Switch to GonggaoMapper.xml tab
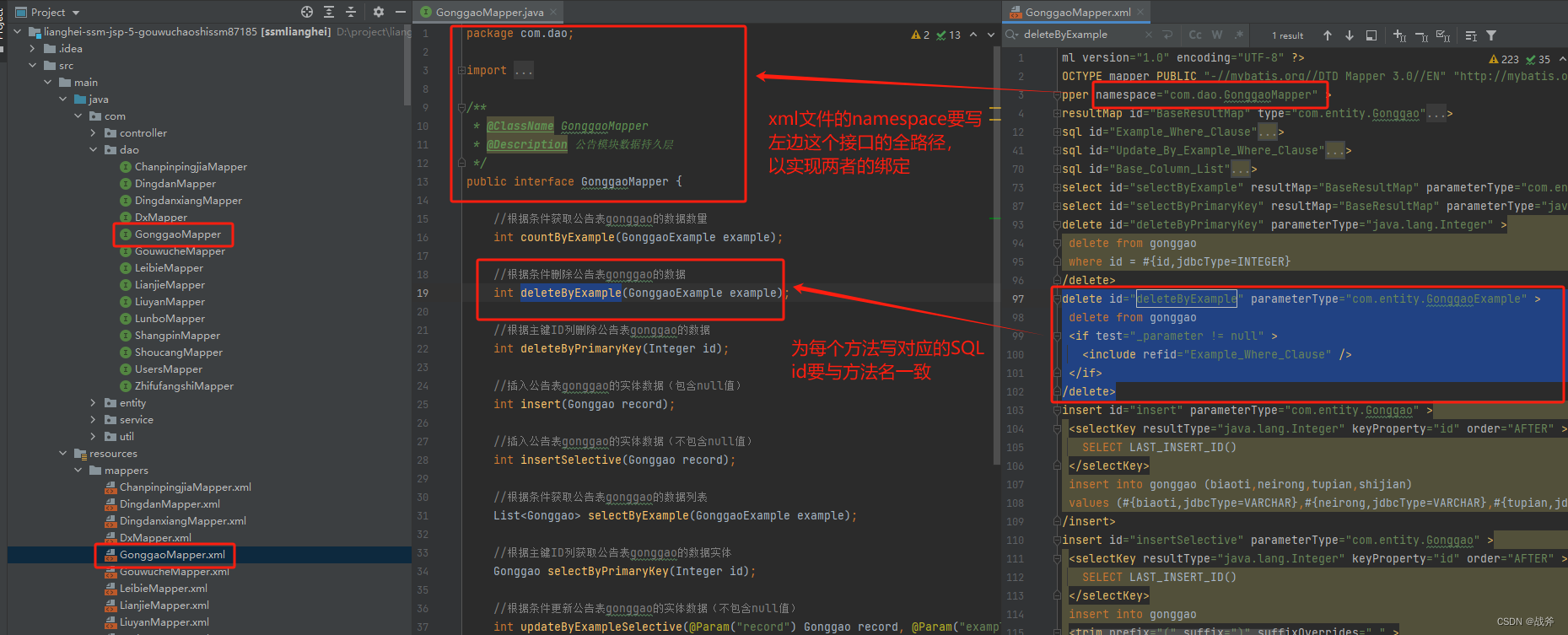This screenshot has width=1568, height=635. pyautogui.click(x=1078, y=13)
